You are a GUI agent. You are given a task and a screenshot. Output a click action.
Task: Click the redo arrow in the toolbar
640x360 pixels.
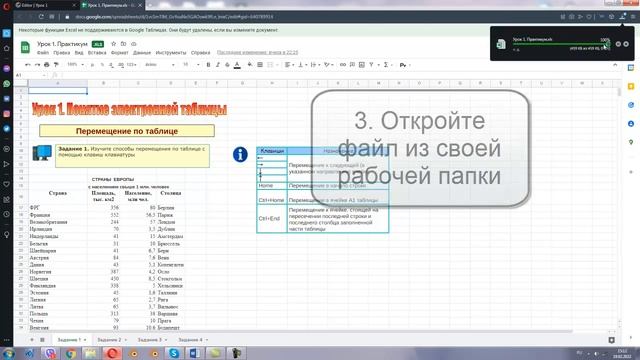point(37,65)
